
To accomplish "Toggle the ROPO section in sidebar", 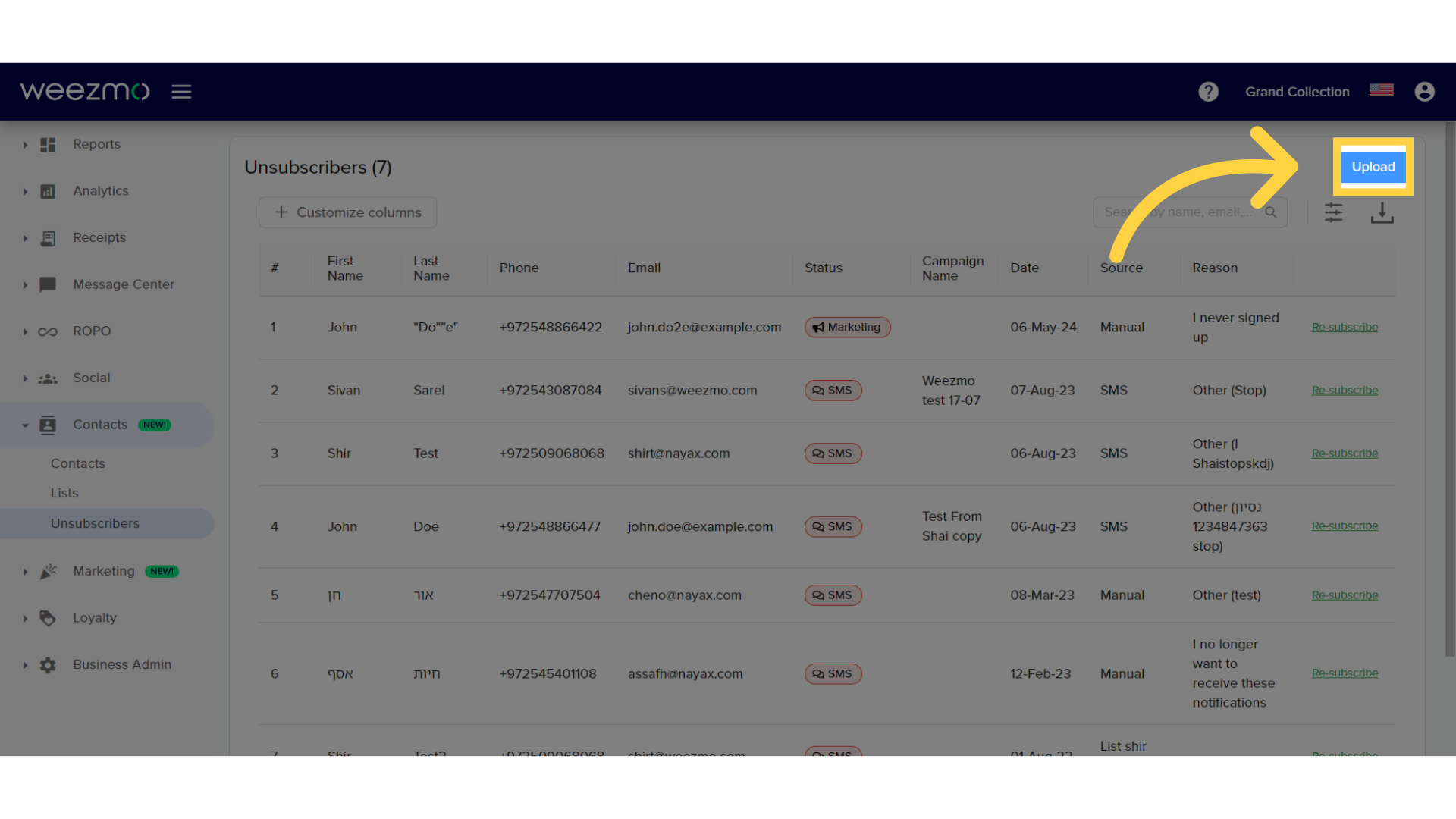I will 26,331.
